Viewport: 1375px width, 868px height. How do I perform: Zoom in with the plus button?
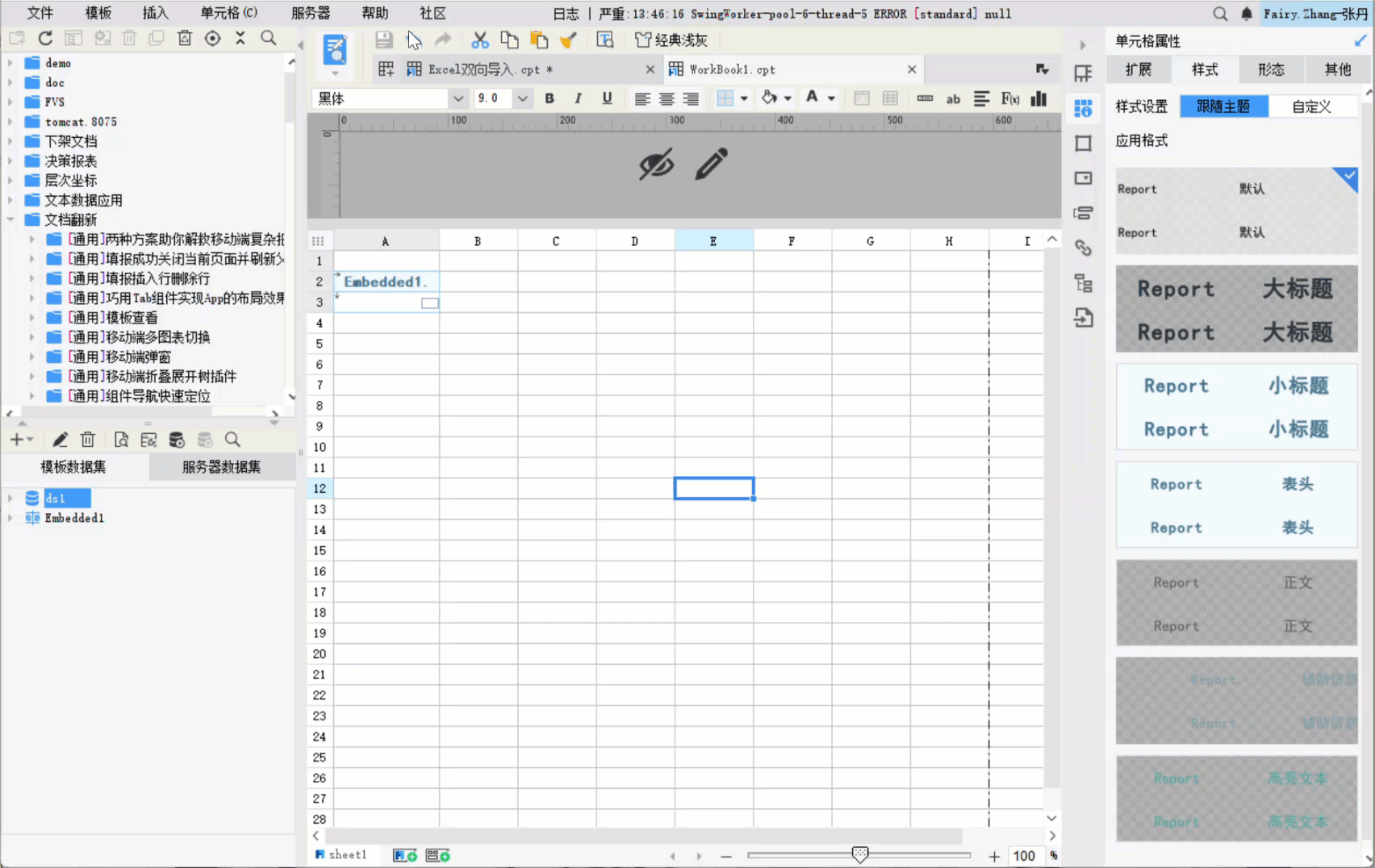(x=994, y=856)
